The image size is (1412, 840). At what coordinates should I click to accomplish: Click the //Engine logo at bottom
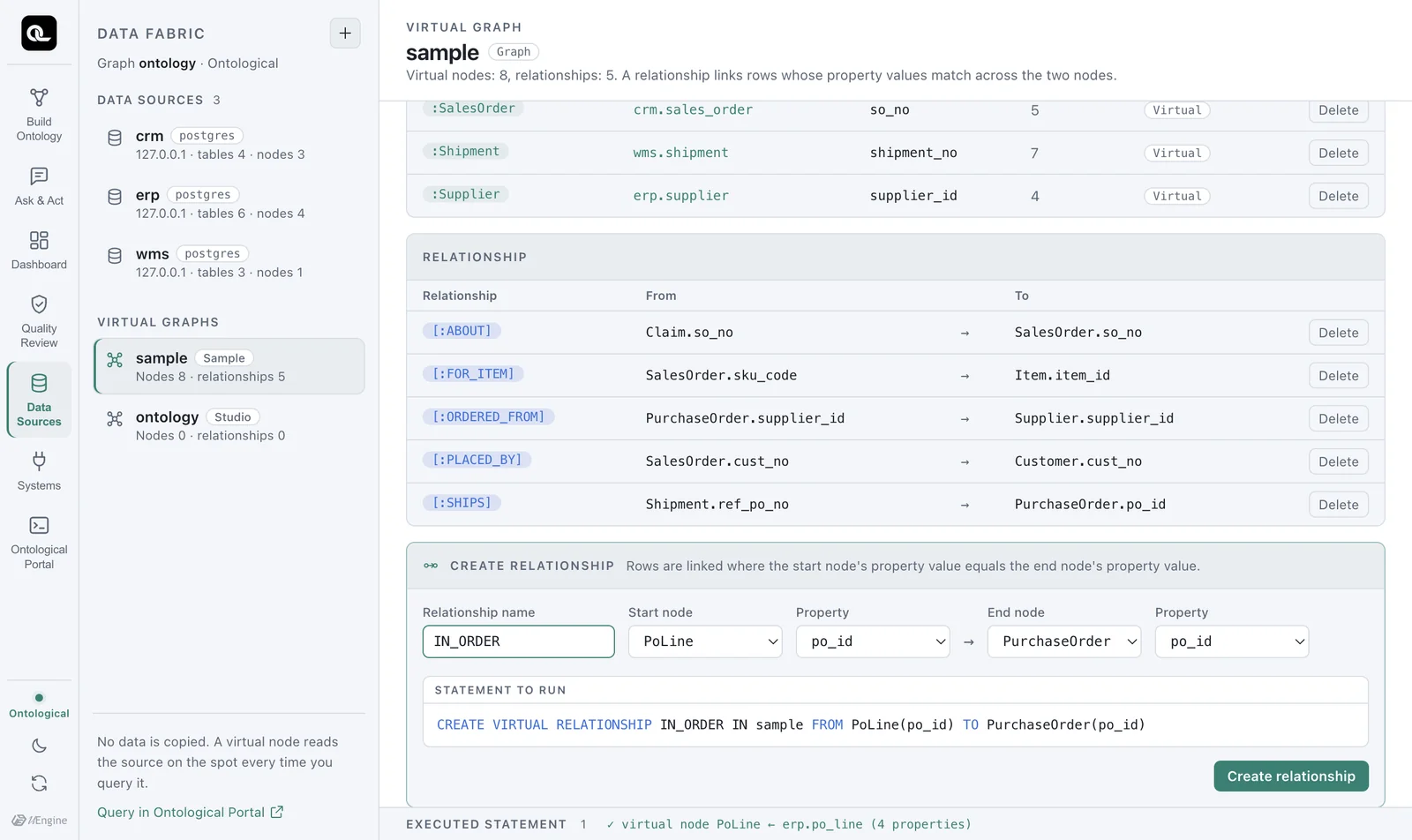click(x=39, y=821)
